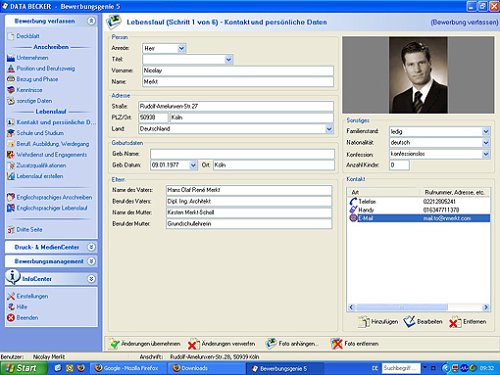Viewport: 500px width, 375px height.
Task: Select the Telefon contact row
Action: click(x=419, y=201)
